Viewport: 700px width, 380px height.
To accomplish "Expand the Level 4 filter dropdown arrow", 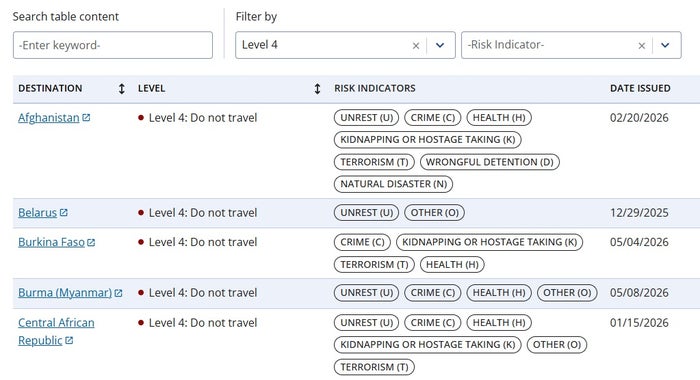I will pyautogui.click(x=440, y=45).
